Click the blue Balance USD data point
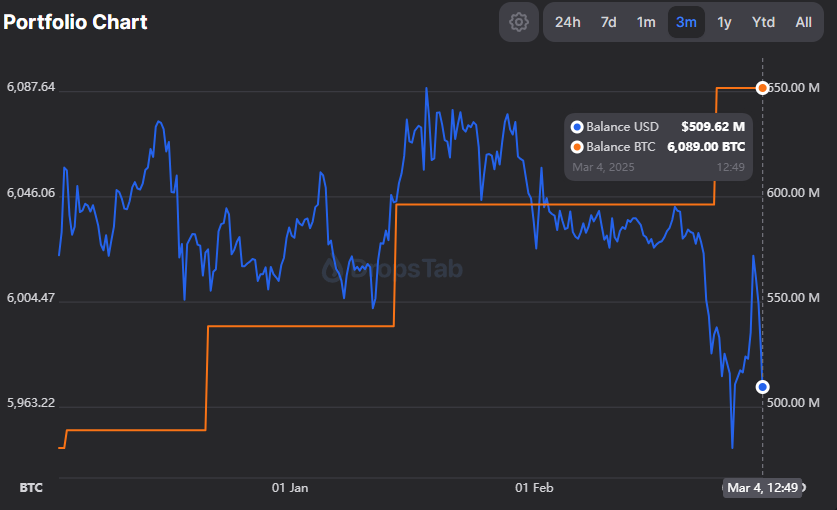837x510 pixels. point(762,386)
